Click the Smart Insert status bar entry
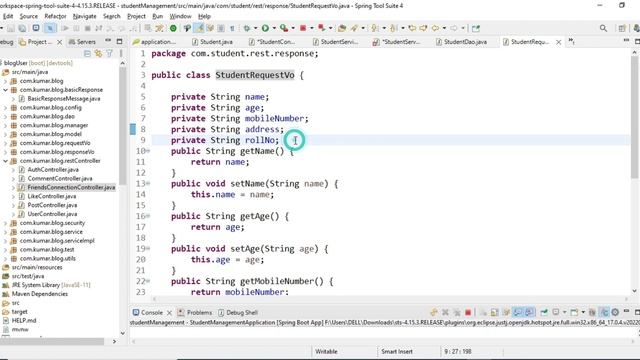 [397, 351]
